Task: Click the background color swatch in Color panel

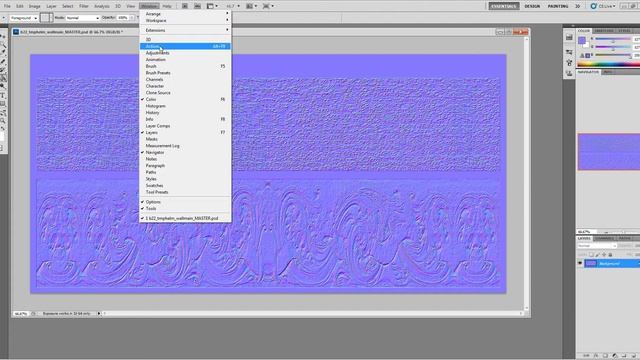Action: pyautogui.click(x=586, y=45)
